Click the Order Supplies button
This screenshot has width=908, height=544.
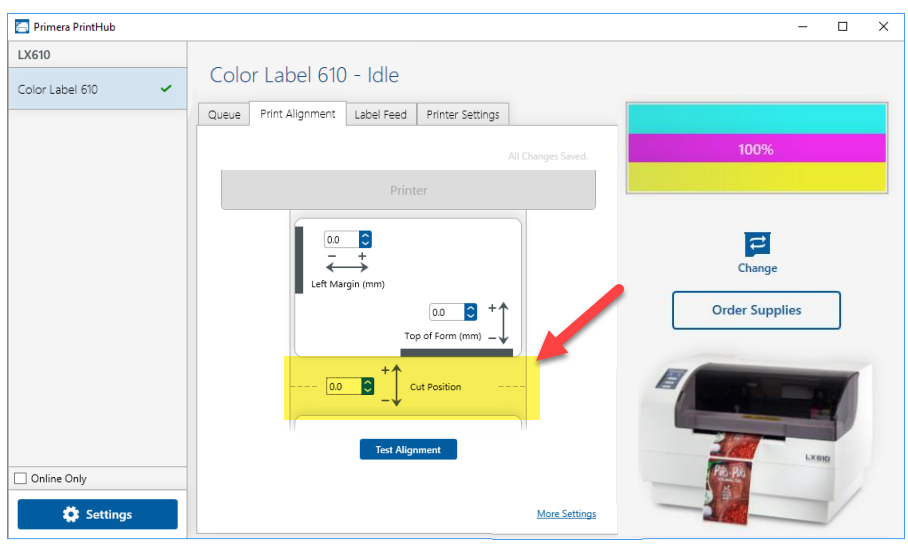[756, 310]
